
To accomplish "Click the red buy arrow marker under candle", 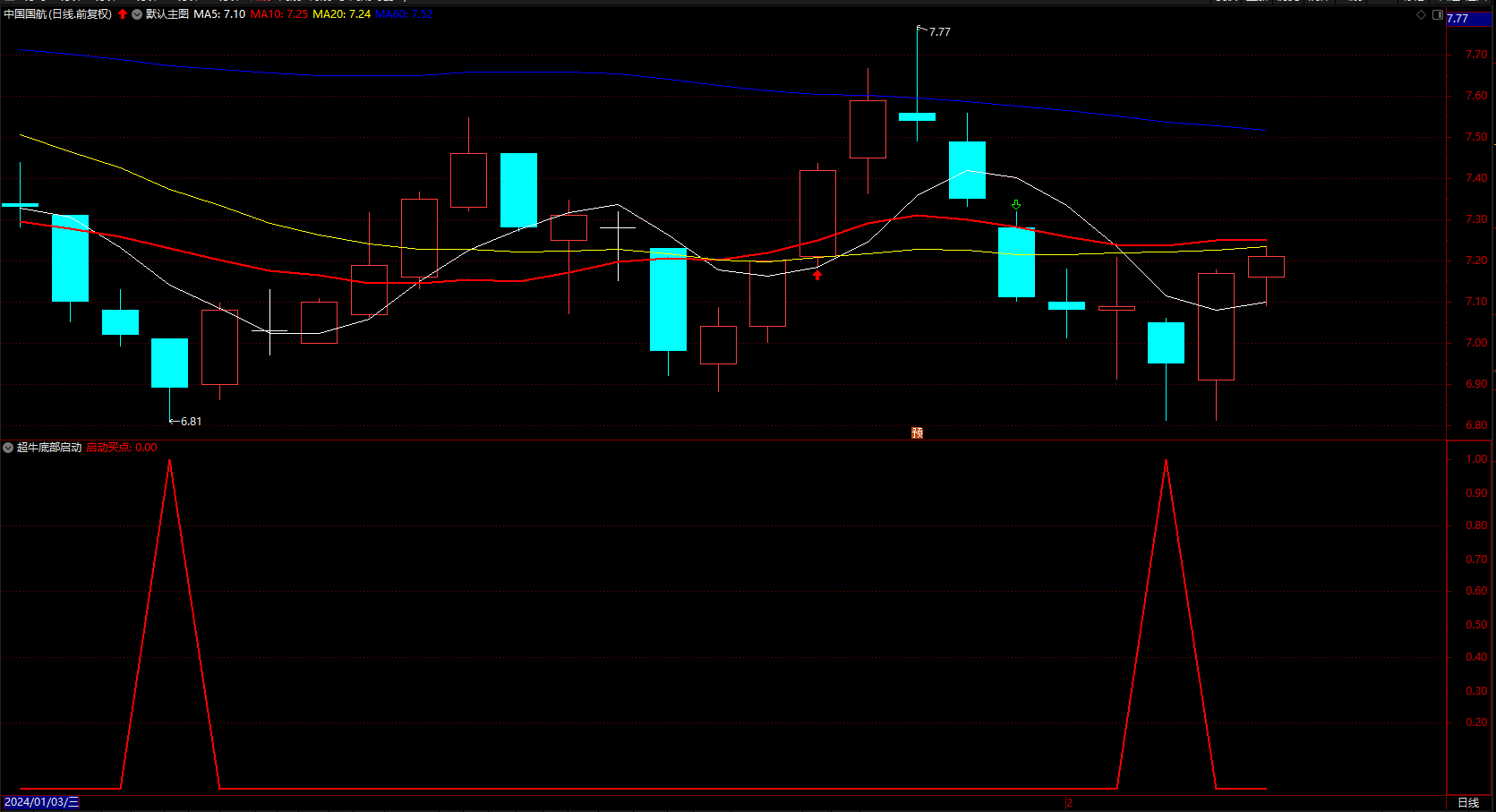I will point(816,275).
